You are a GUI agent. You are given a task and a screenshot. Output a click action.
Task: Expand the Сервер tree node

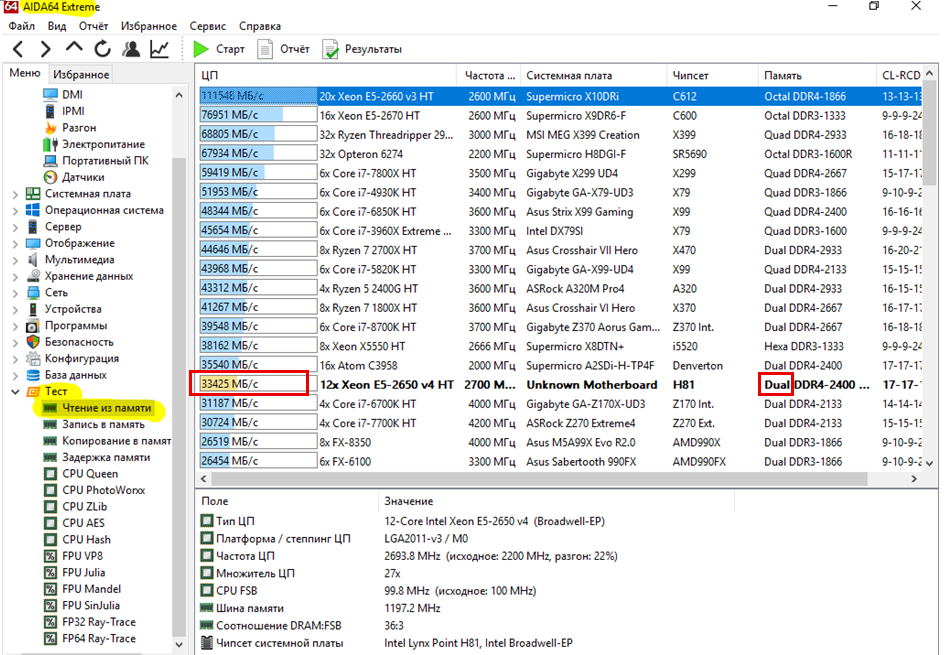click(x=15, y=227)
